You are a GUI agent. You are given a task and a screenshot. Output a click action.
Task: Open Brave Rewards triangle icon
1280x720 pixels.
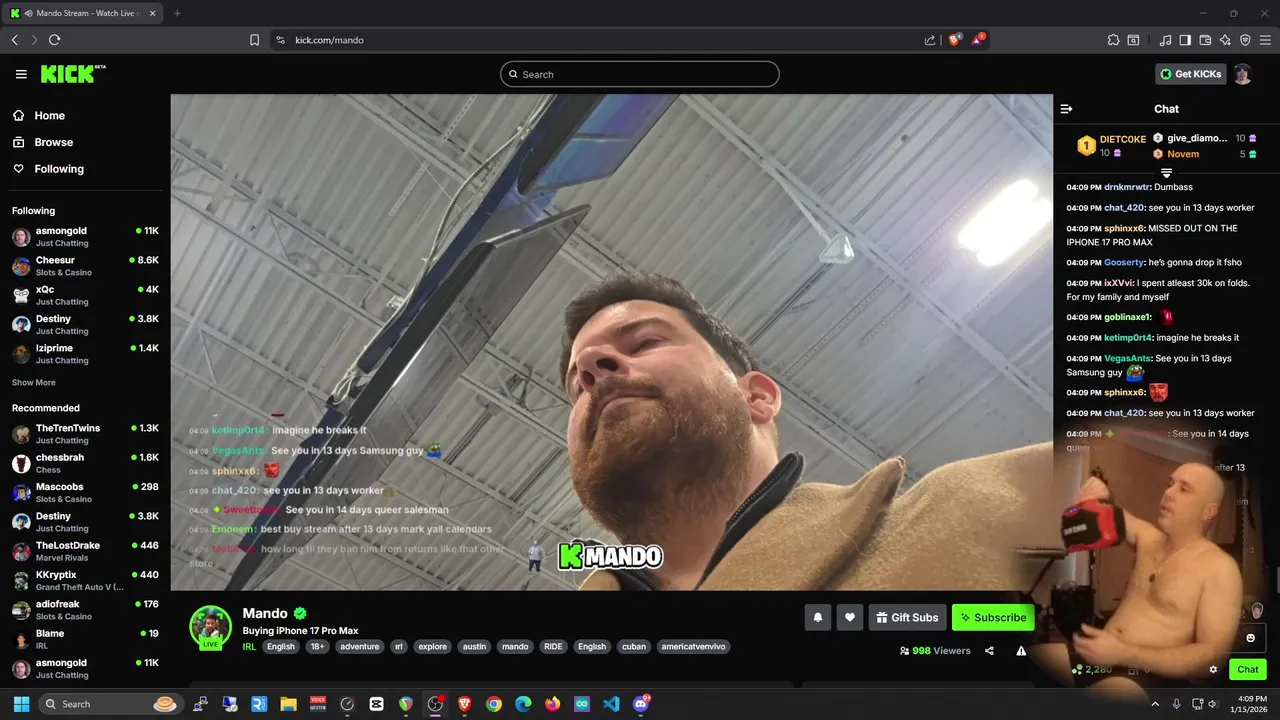pos(979,40)
